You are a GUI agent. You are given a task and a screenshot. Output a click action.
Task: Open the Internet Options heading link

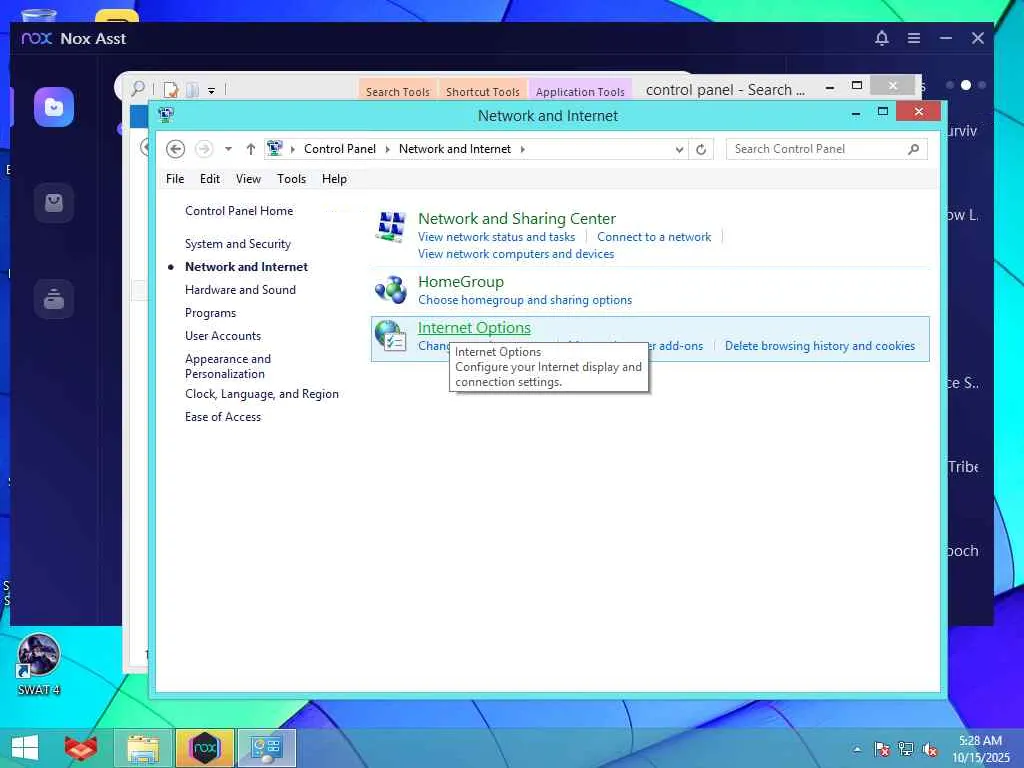point(474,328)
